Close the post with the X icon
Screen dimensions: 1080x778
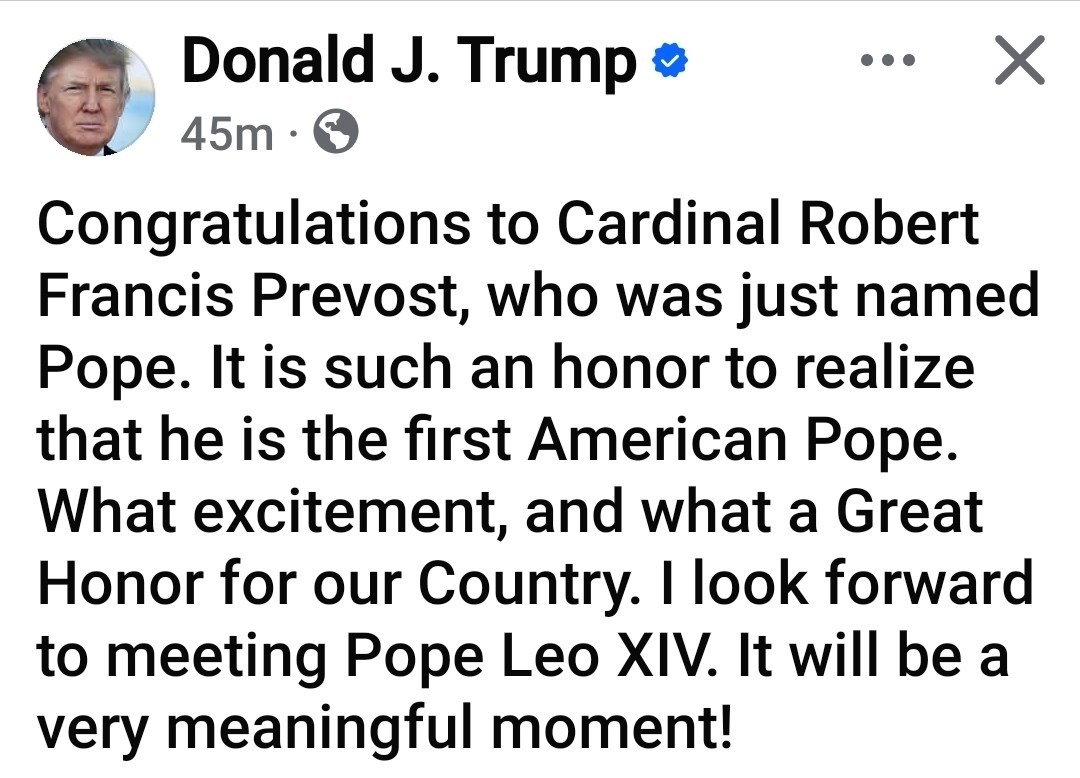point(1019,60)
